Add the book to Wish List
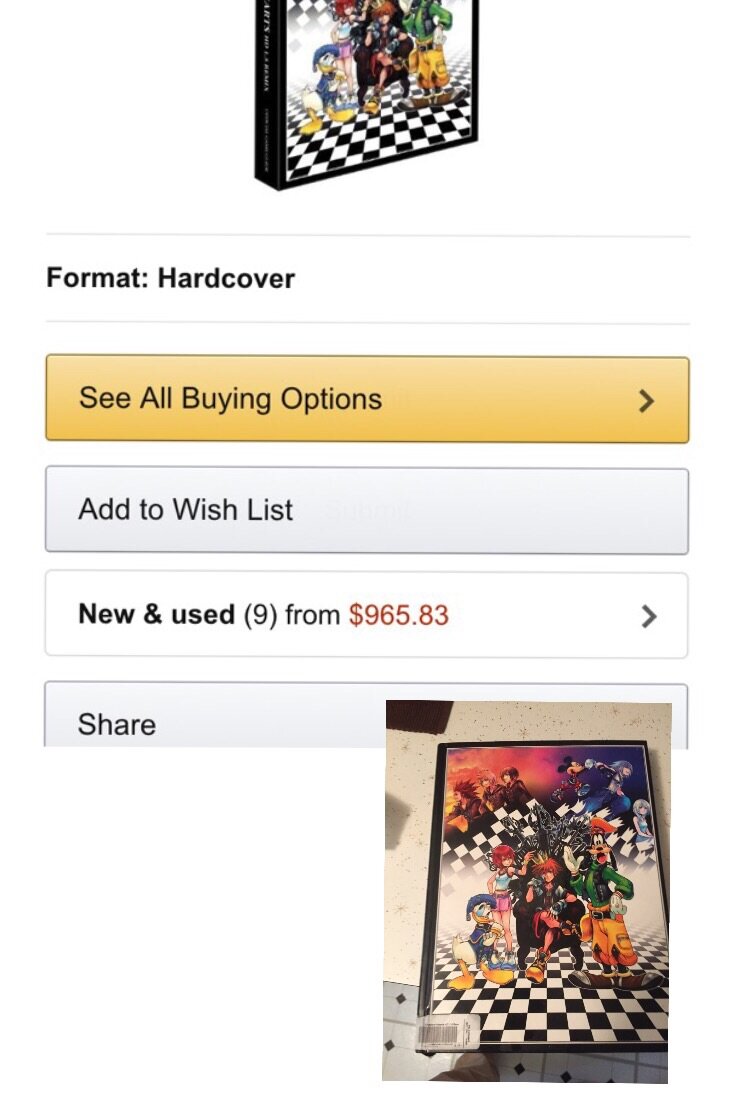 367,511
